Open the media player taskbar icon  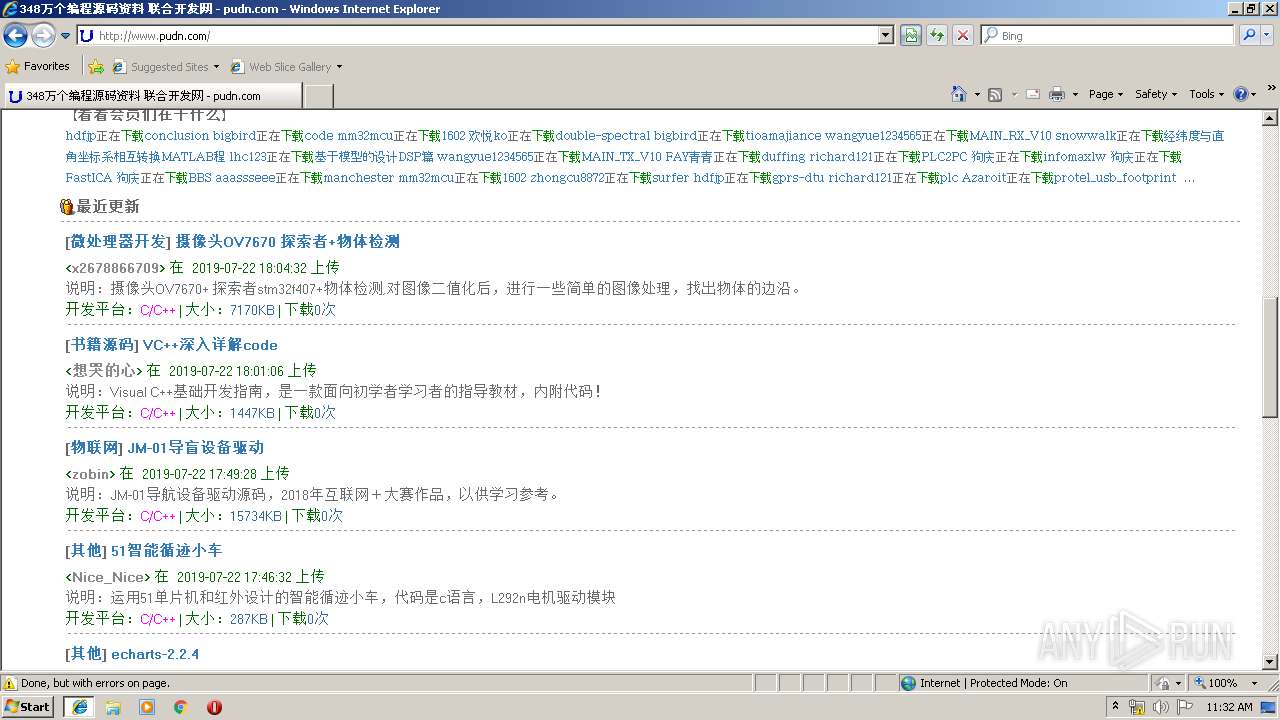[147, 707]
